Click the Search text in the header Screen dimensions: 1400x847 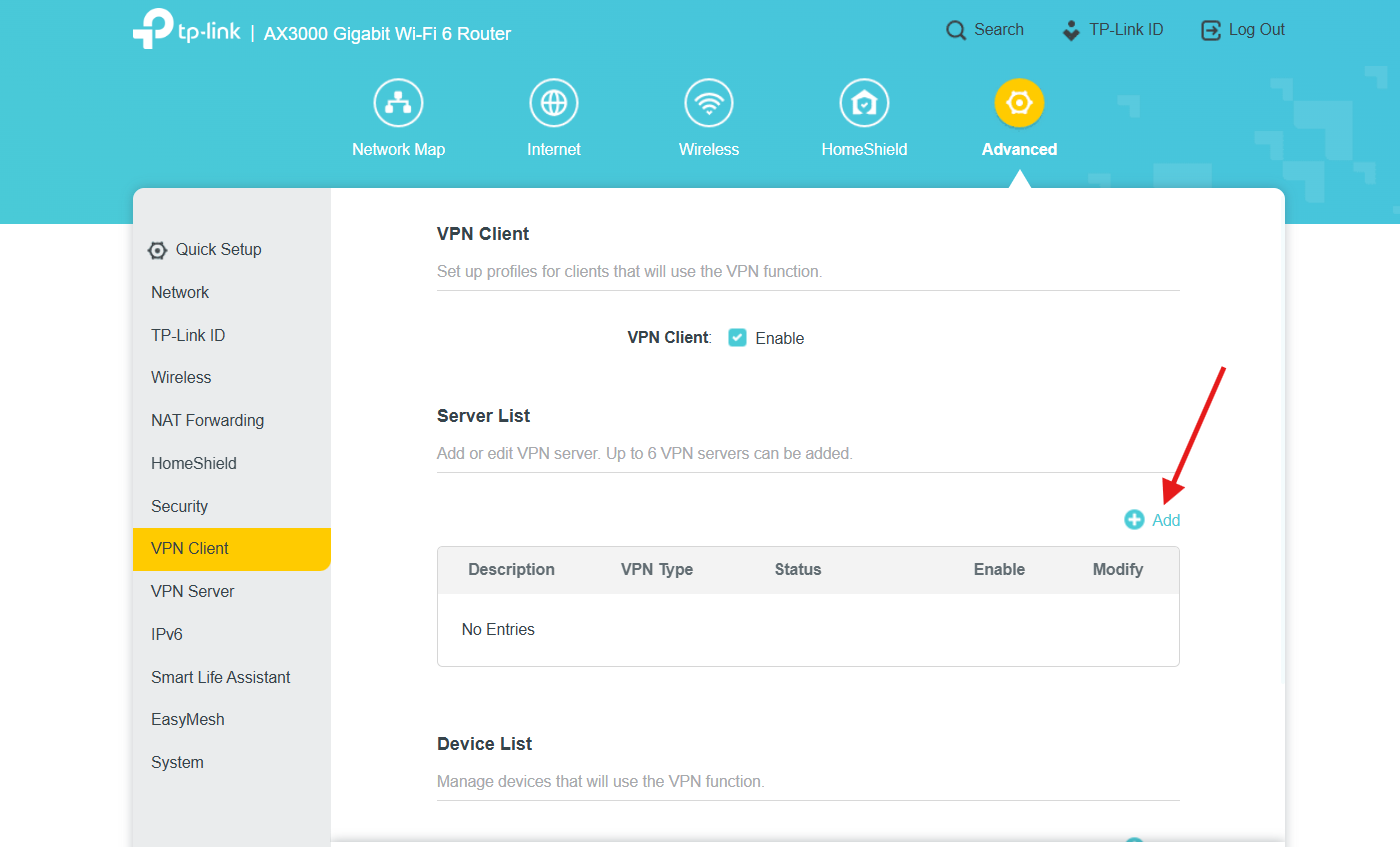[999, 30]
